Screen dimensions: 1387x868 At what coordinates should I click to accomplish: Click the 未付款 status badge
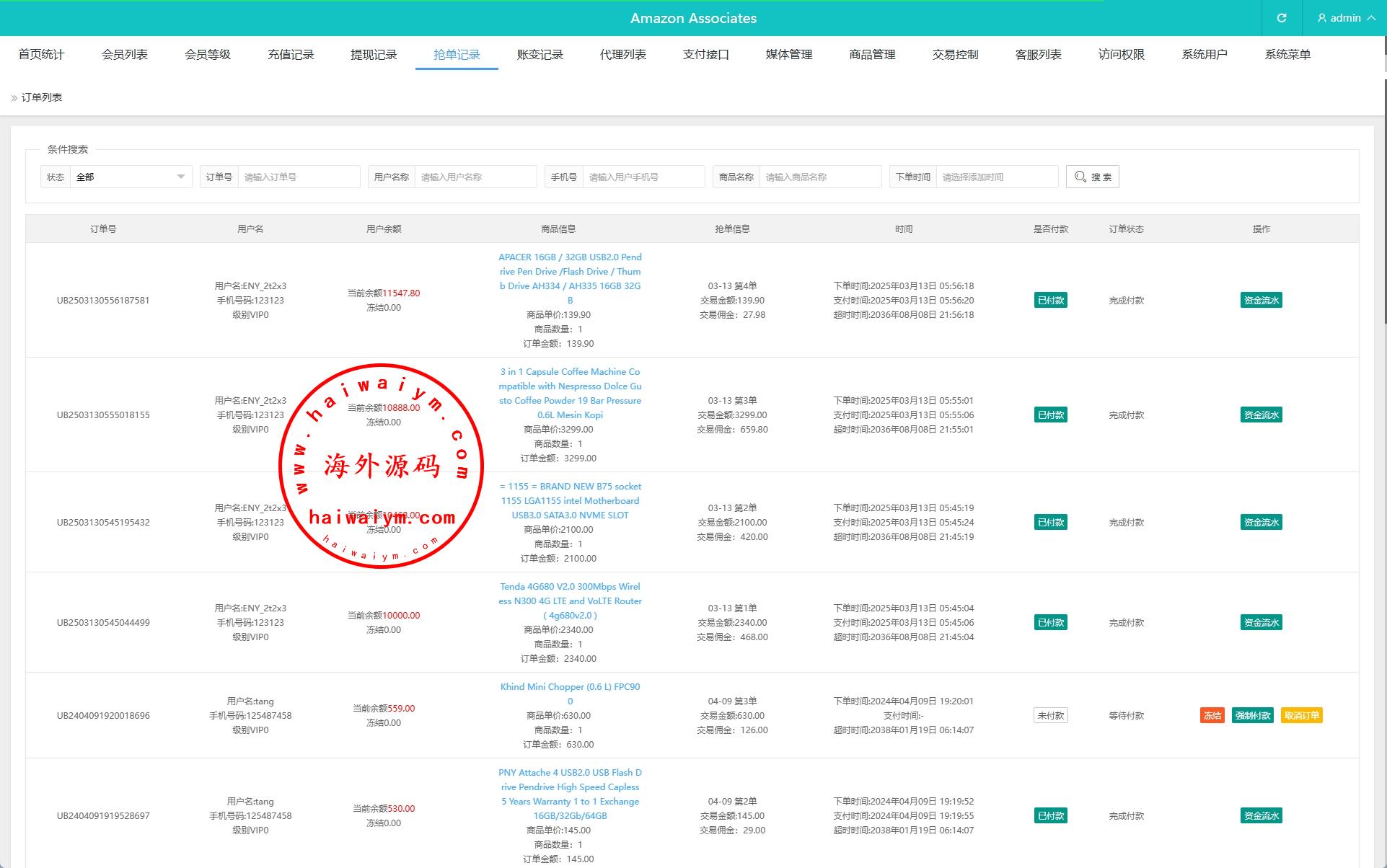1050,715
